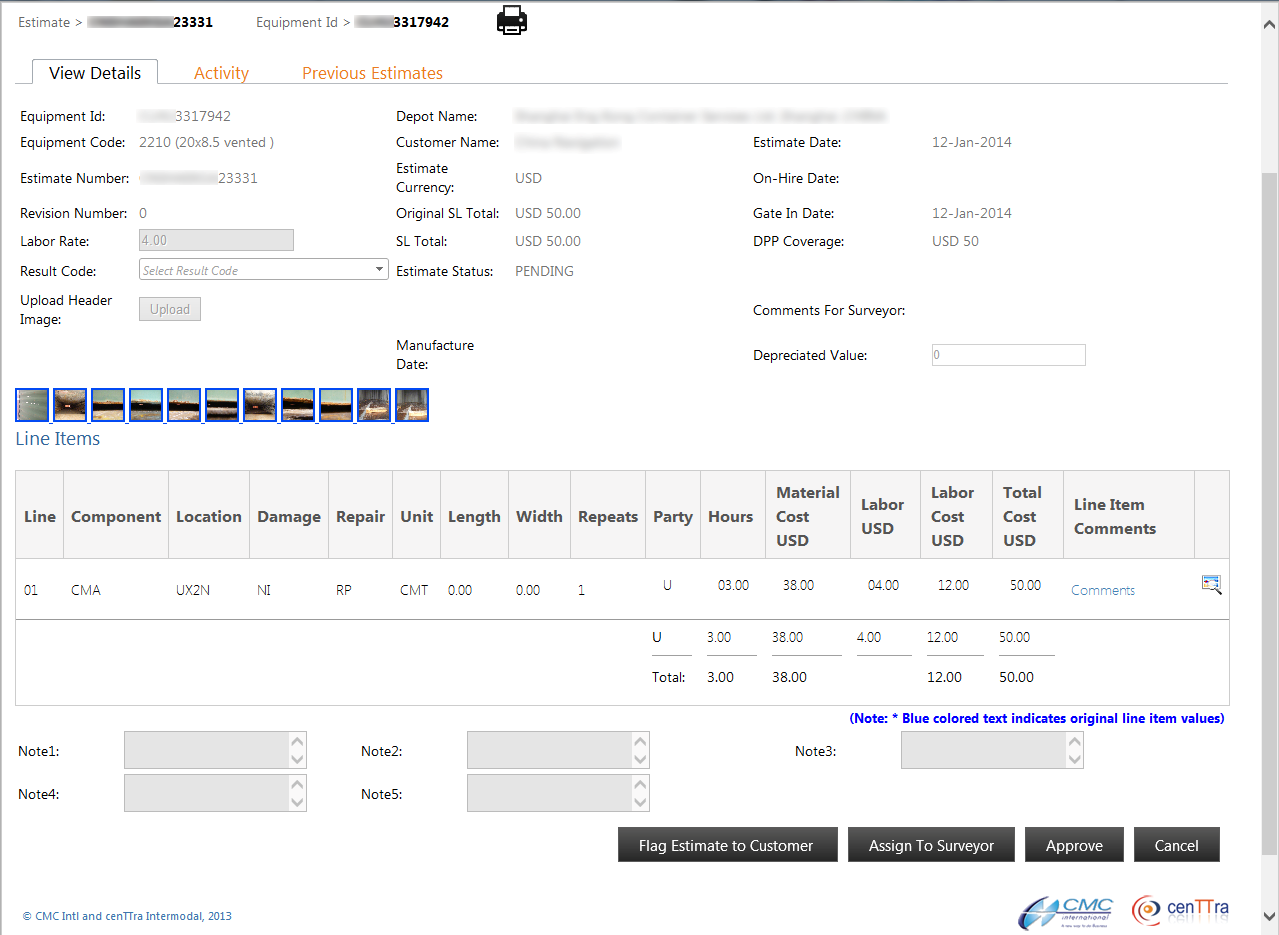This screenshot has width=1279, height=935.
Task: Open the image preview icon beside Comments
Action: tap(1211, 585)
